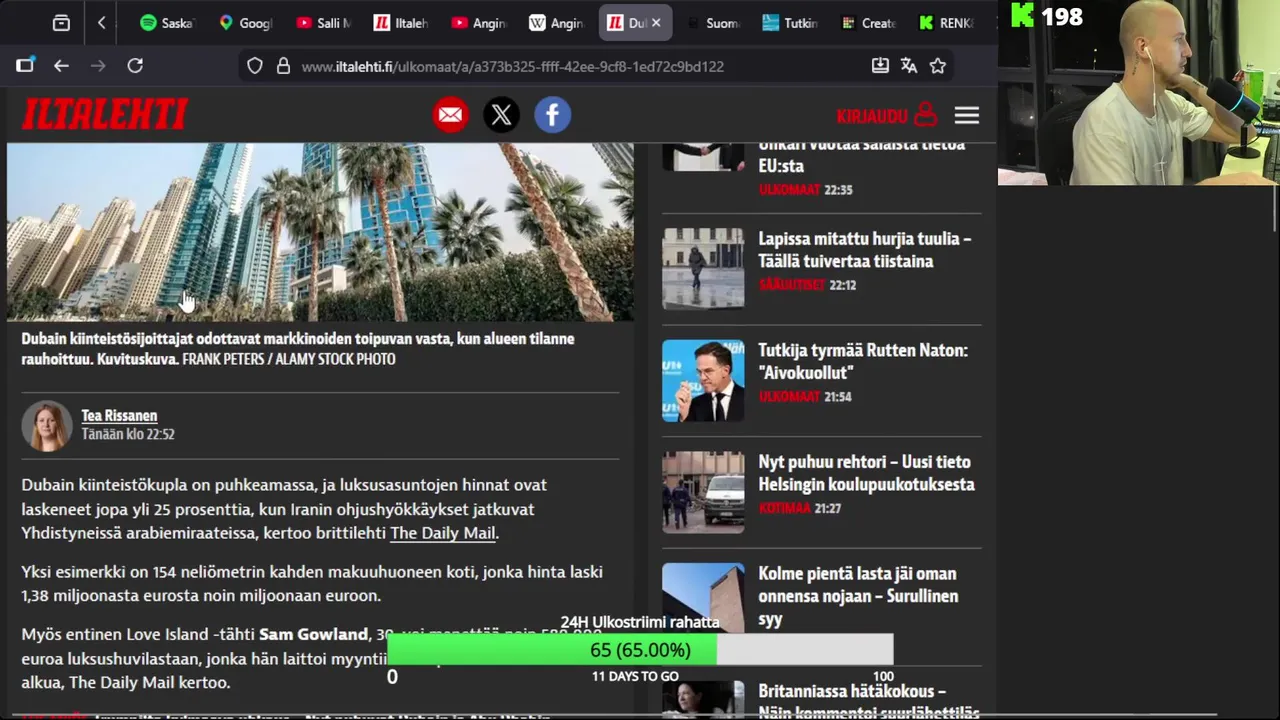Share the article by email icon
This screenshot has height=720, width=1280.
[x=451, y=115]
